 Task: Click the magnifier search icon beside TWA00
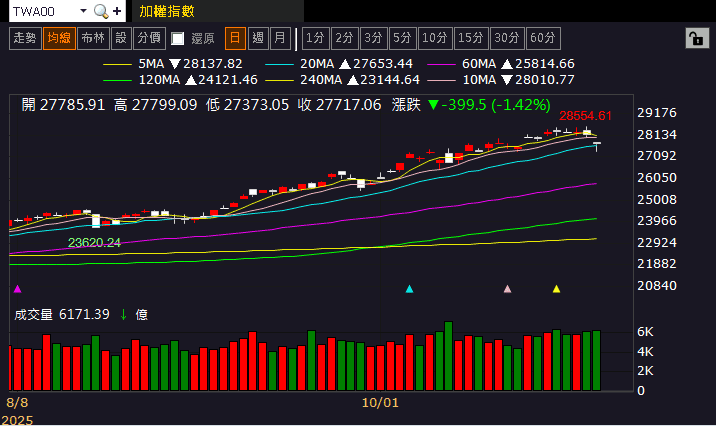pyautogui.click(x=101, y=12)
